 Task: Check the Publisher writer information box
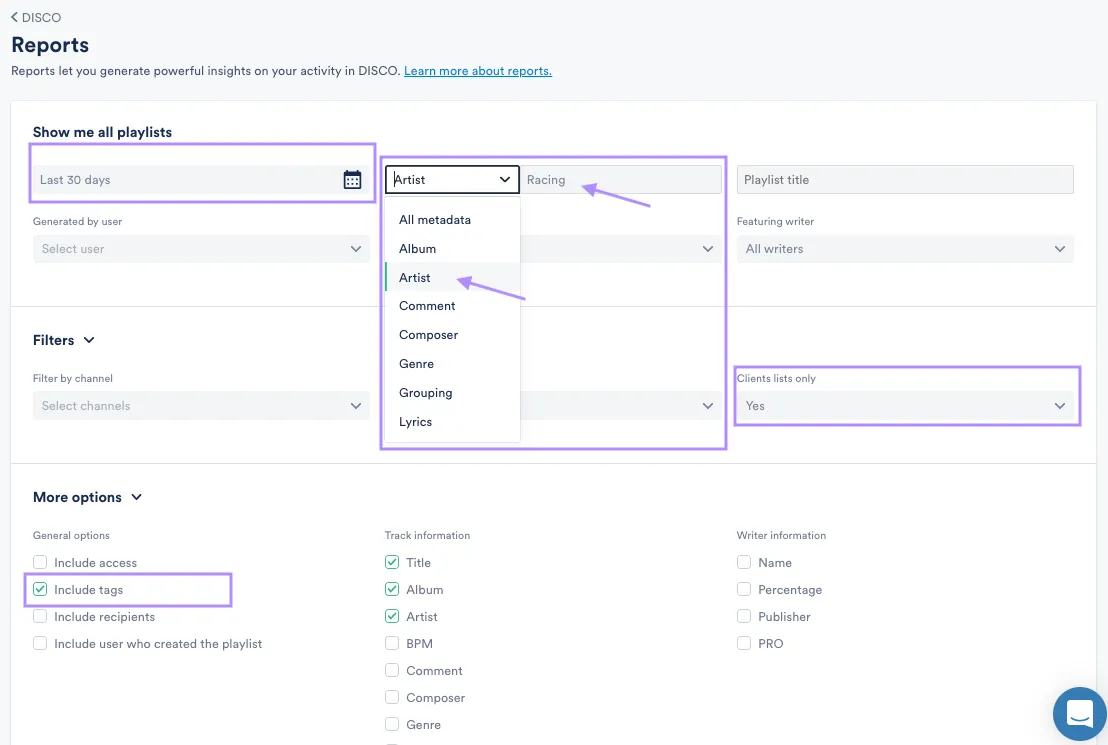pos(744,617)
